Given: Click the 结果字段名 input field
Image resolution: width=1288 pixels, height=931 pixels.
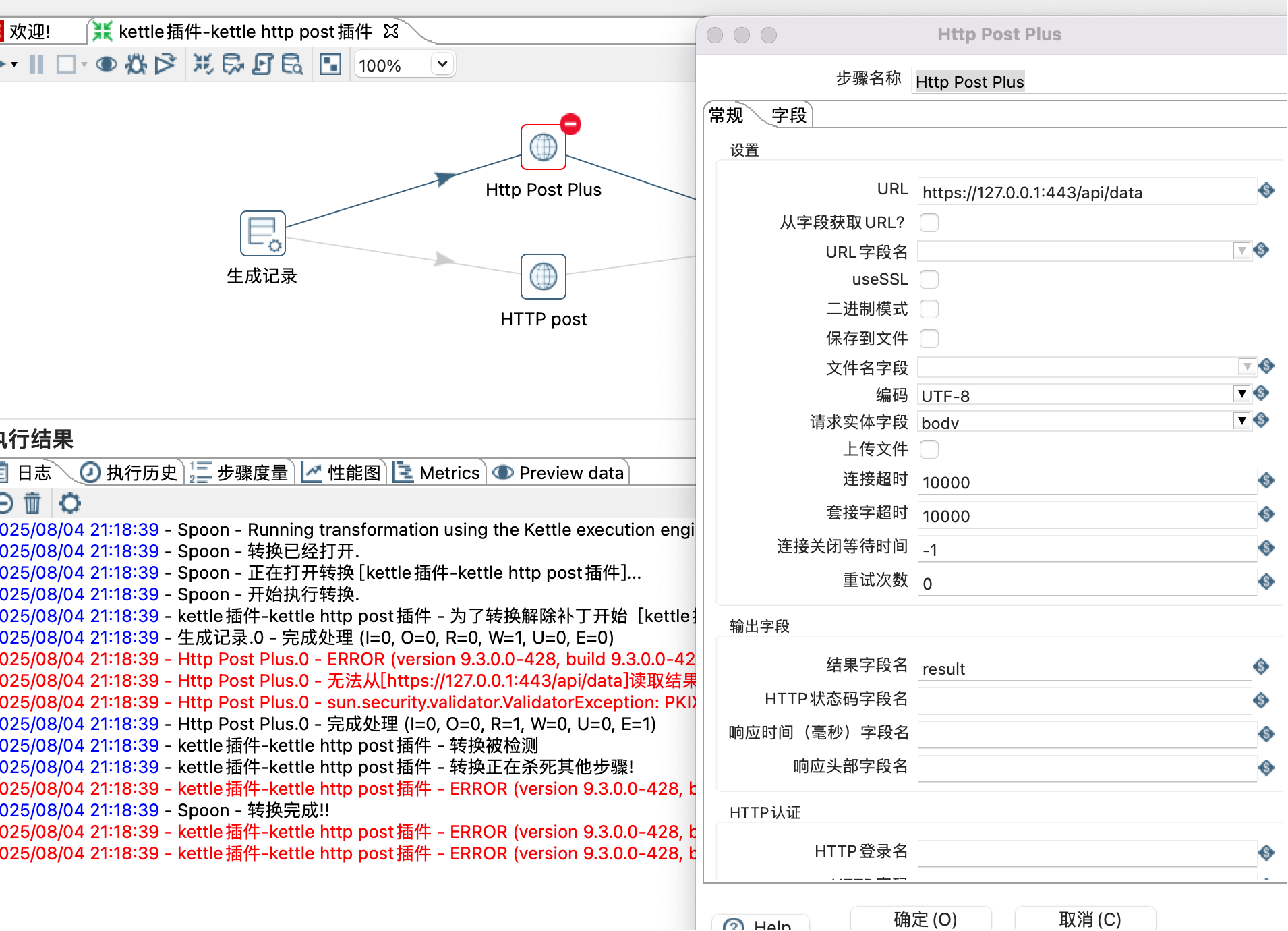Looking at the screenshot, I should (1084, 668).
